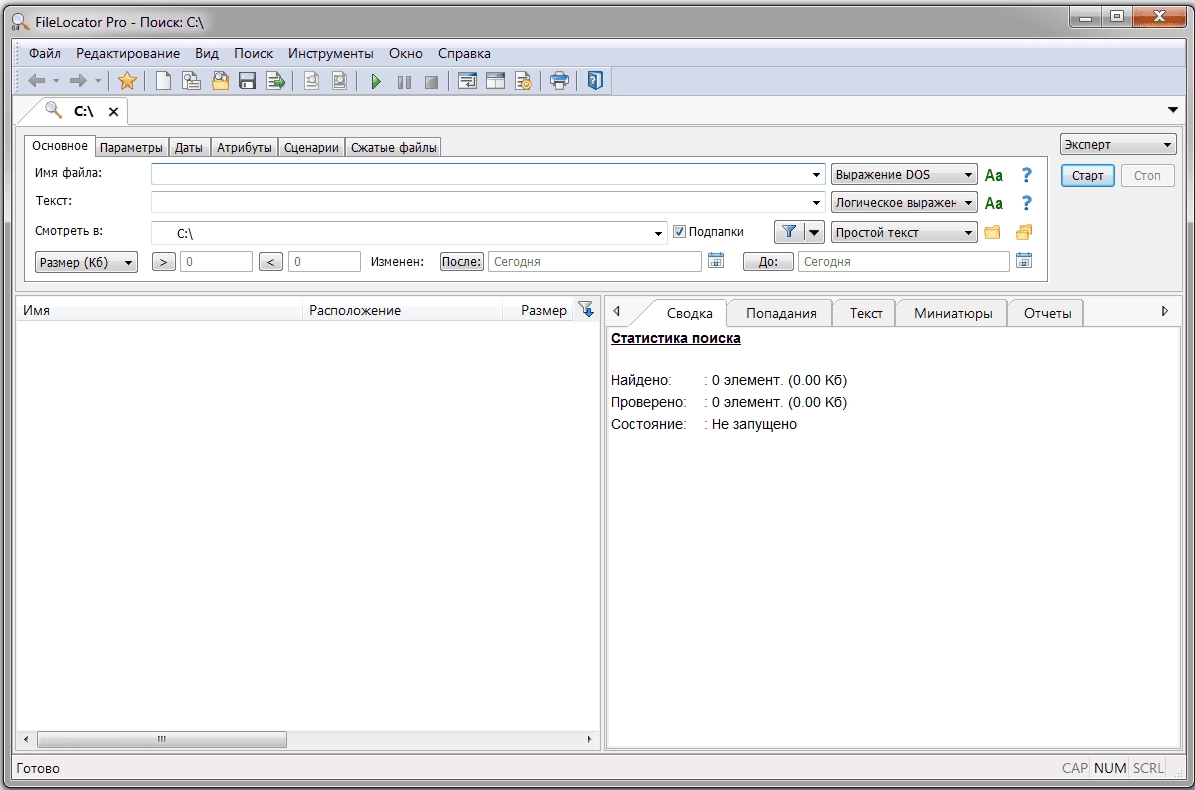
Task: Click the Старт button
Action: pos(1088,176)
